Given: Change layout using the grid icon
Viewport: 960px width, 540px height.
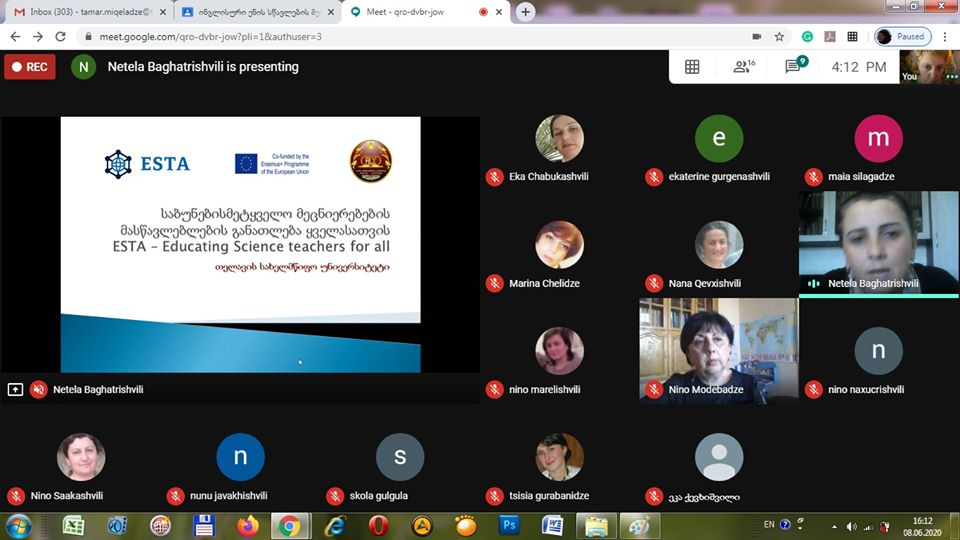Looking at the screenshot, I should (x=692, y=67).
